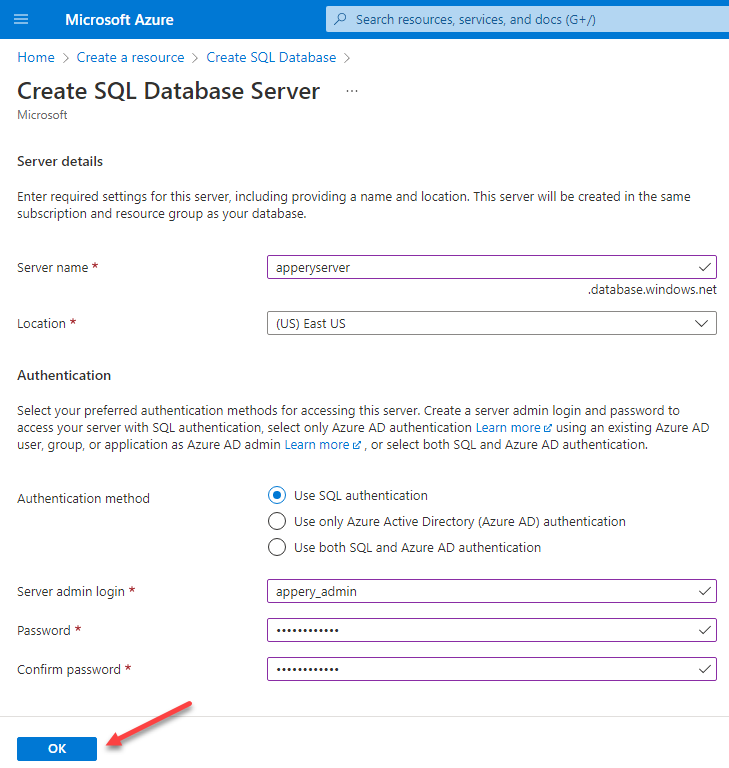Open the Location dropdown
This screenshot has height=768, width=729.
[x=491, y=323]
